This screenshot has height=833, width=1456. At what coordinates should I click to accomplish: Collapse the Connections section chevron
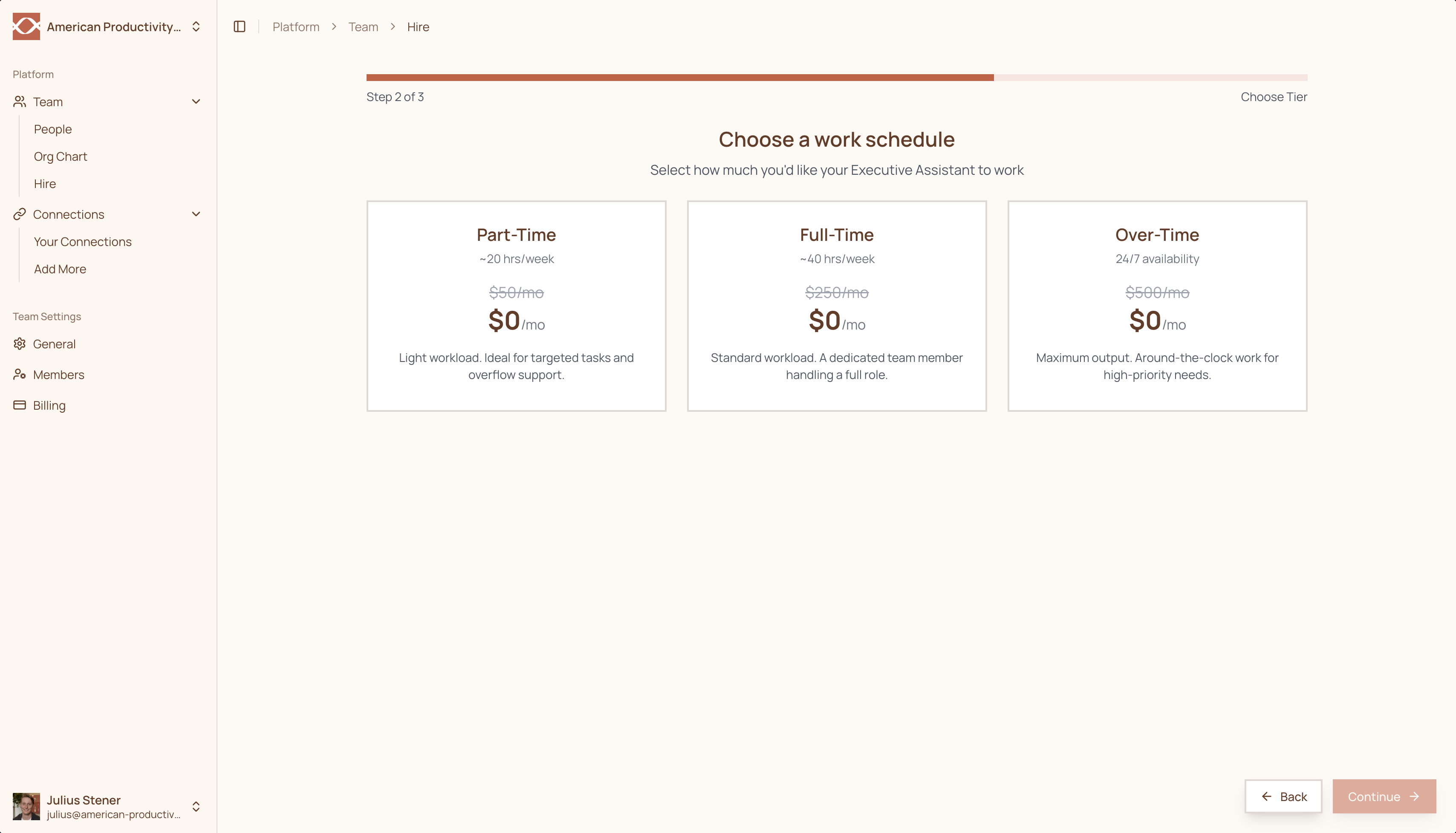coord(196,214)
